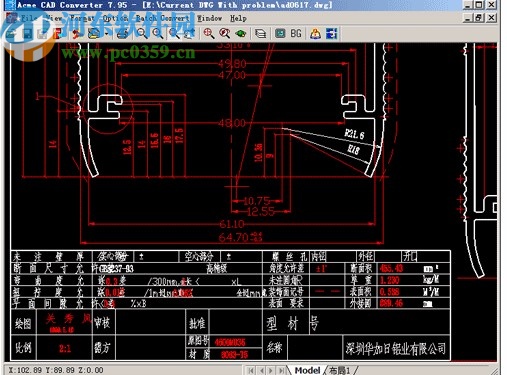
Task: Click the 0.588 surface area value
Action: click(389, 292)
